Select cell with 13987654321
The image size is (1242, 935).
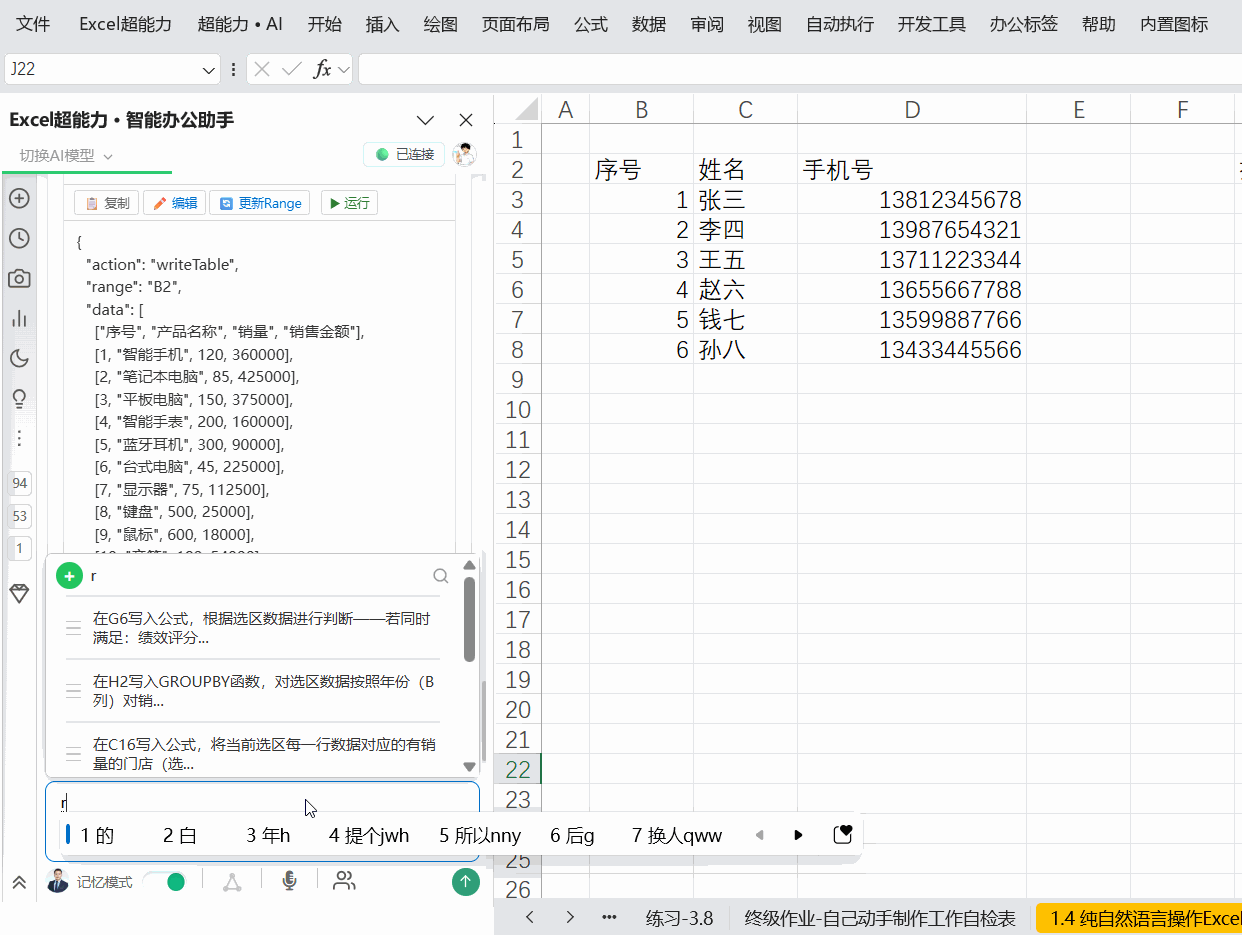pos(912,230)
